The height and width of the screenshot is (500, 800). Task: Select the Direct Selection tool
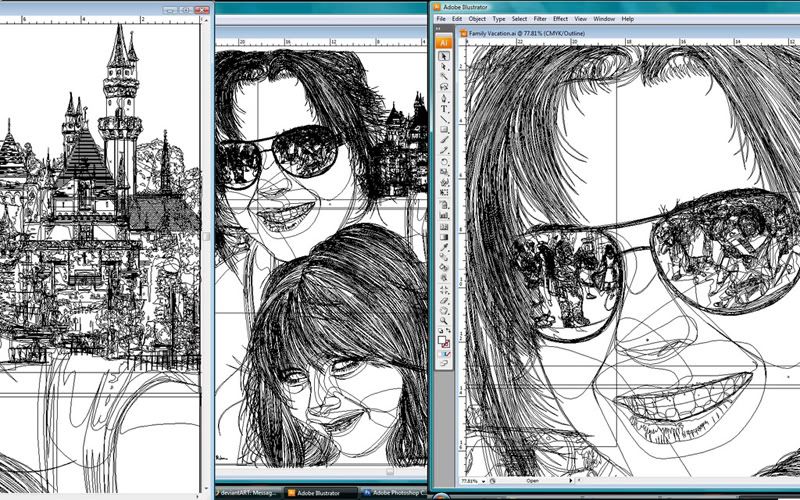[x=443, y=66]
